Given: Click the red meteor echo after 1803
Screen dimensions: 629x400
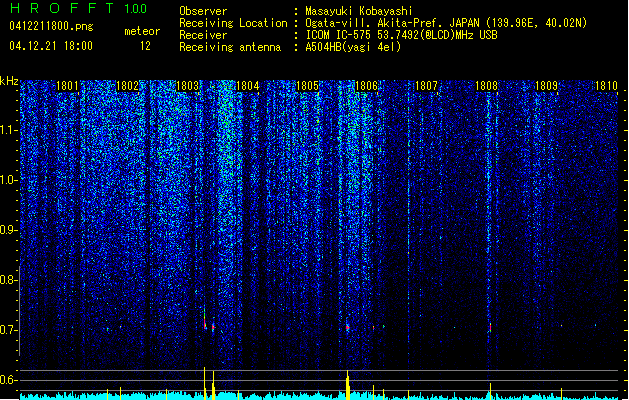Looking at the screenshot, I should [x=205, y=322].
